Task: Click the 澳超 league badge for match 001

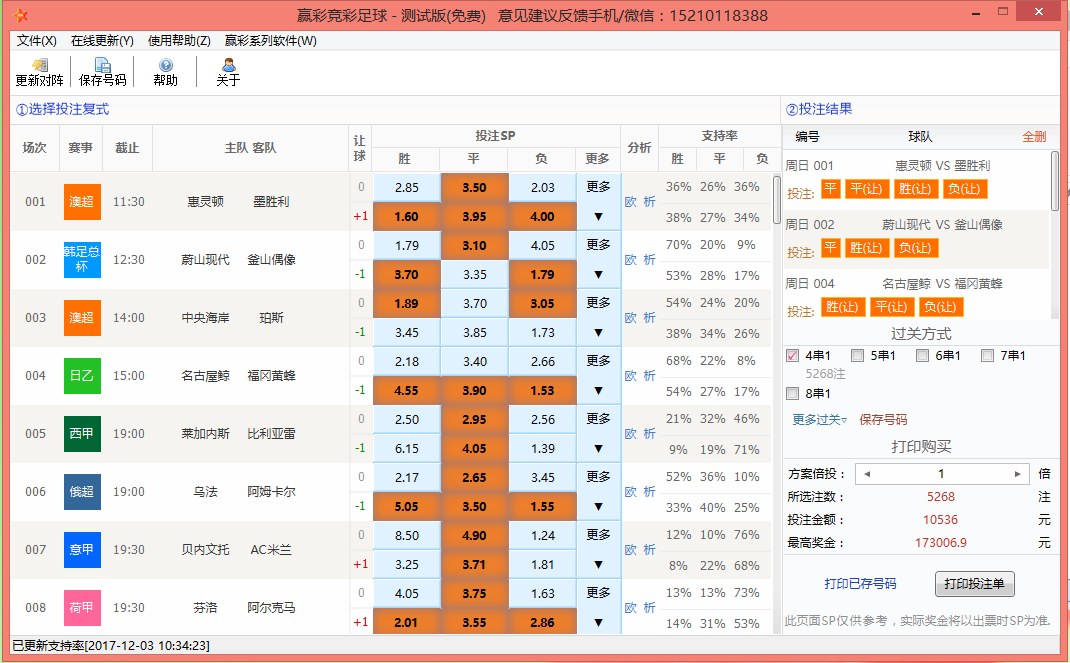Action: click(x=82, y=202)
